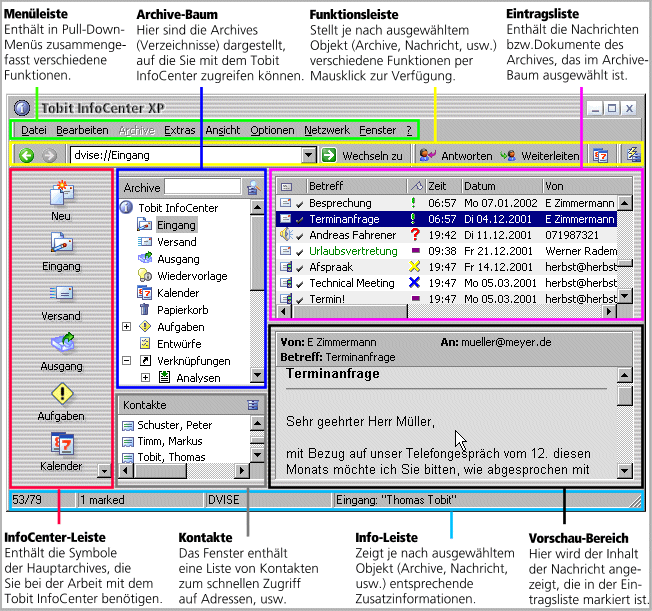This screenshot has width=652, height=611.
Task: Click contacts horizontal scrollbar right arrow
Action: pos(241,471)
